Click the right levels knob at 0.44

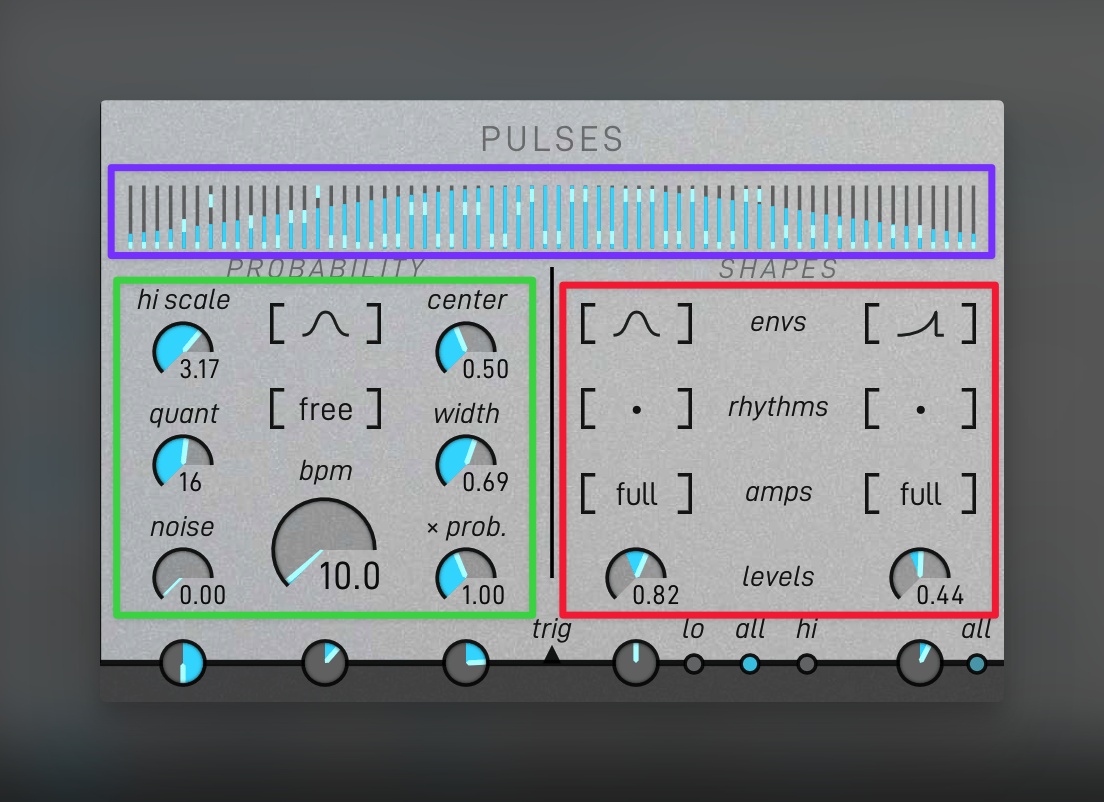[x=920, y=575]
